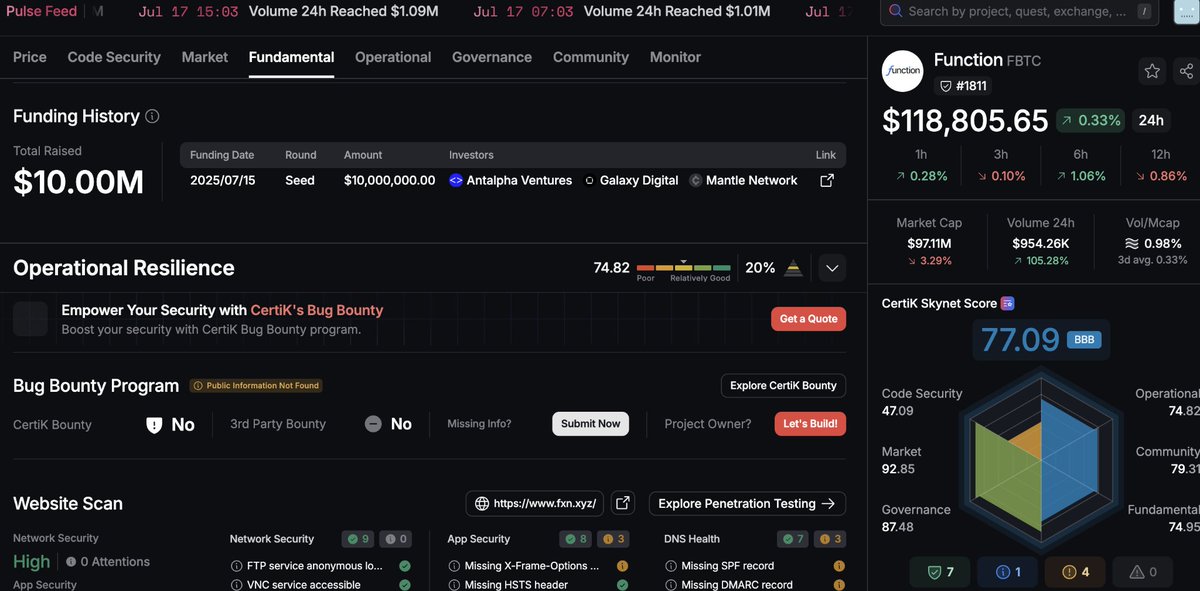This screenshot has width=1200, height=591.
Task: Click the Pulse Feed label
Action: point(40,12)
